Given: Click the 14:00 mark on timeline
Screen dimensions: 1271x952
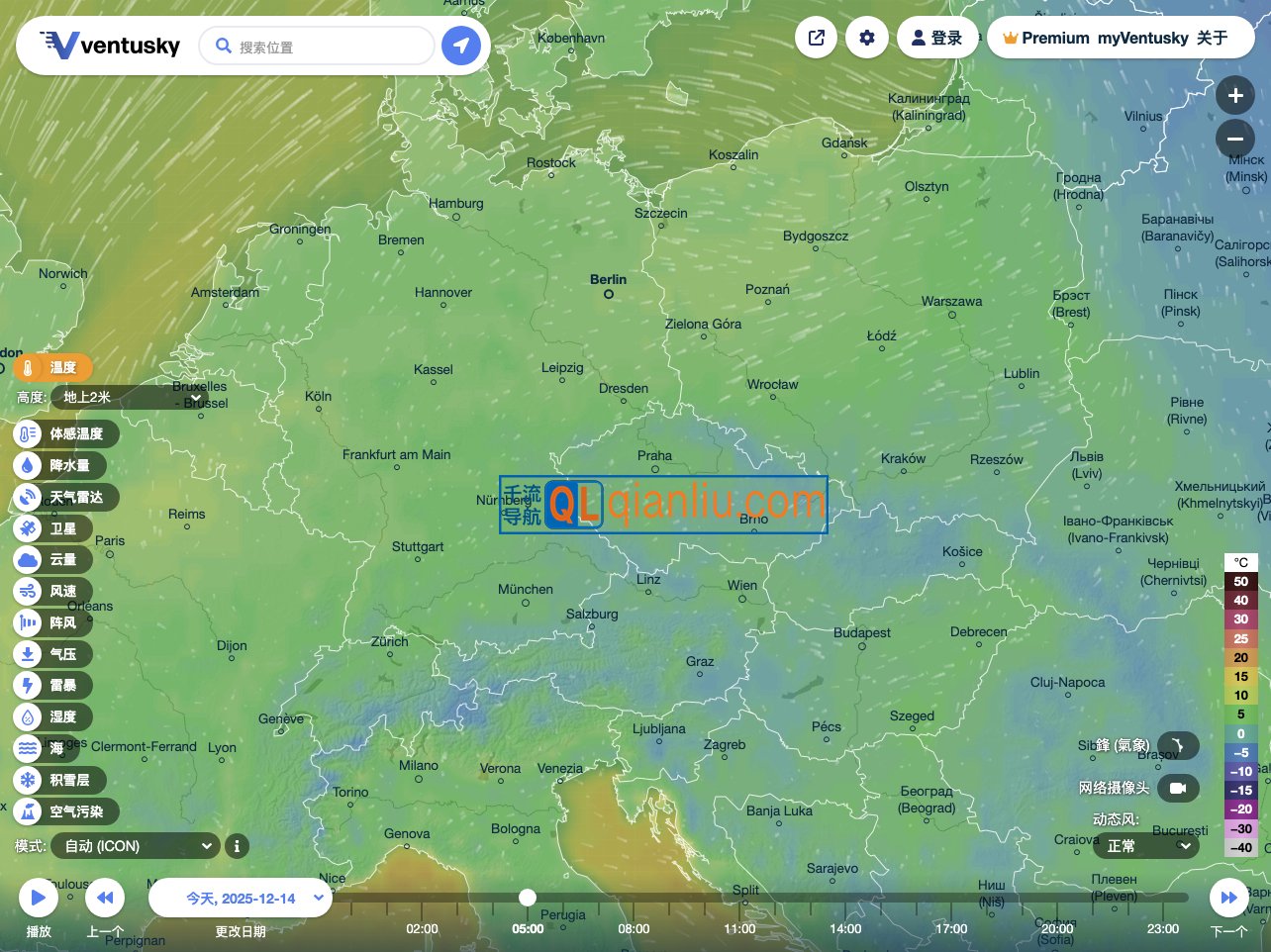Looking at the screenshot, I should tap(845, 928).
